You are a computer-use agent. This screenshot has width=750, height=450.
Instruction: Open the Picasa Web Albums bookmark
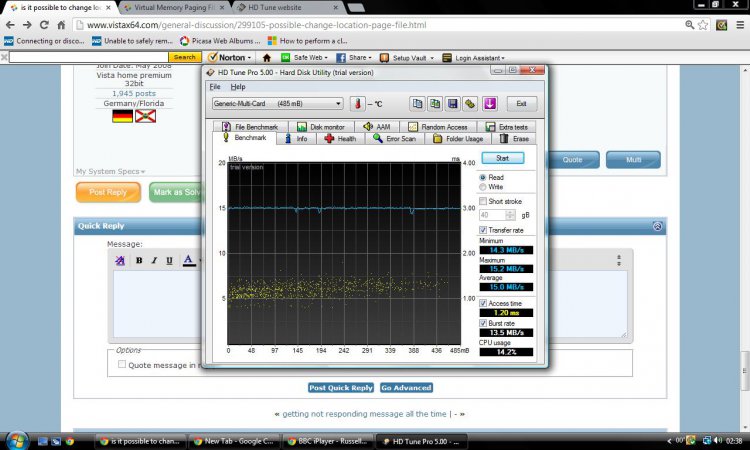click(221, 41)
